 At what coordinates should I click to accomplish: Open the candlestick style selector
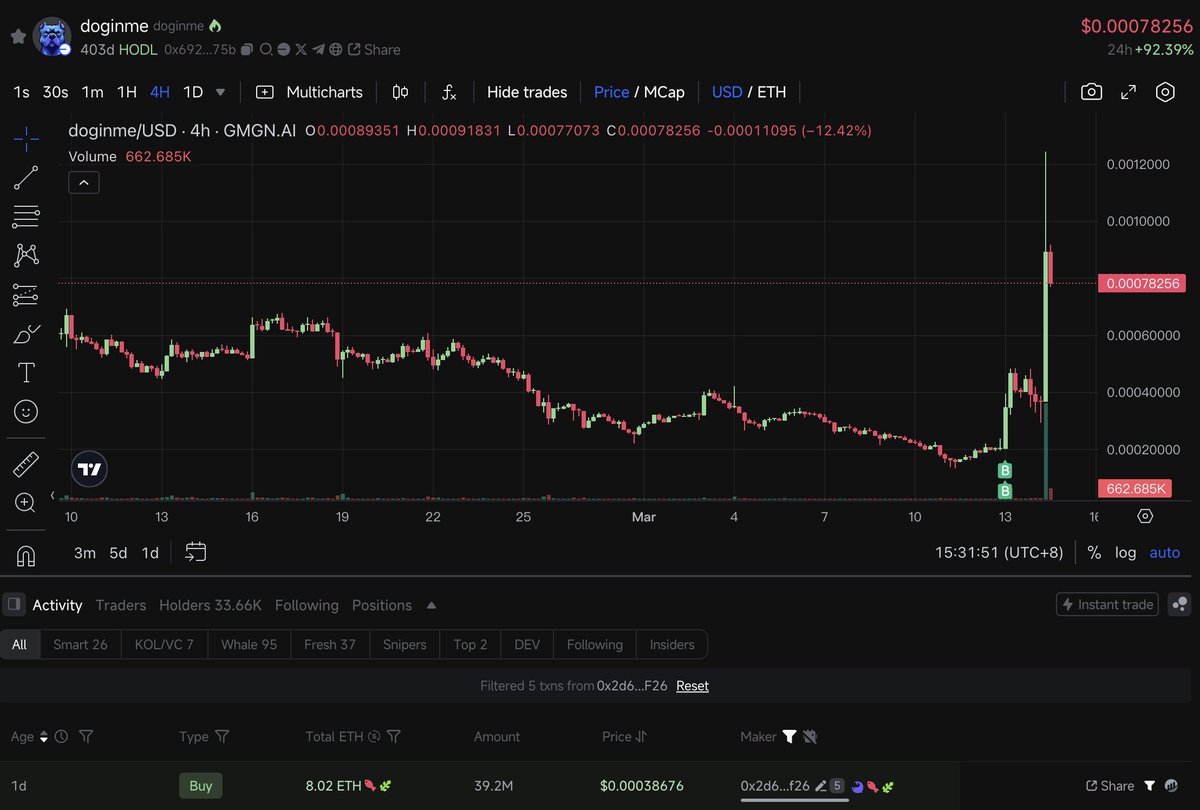click(399, 91)
